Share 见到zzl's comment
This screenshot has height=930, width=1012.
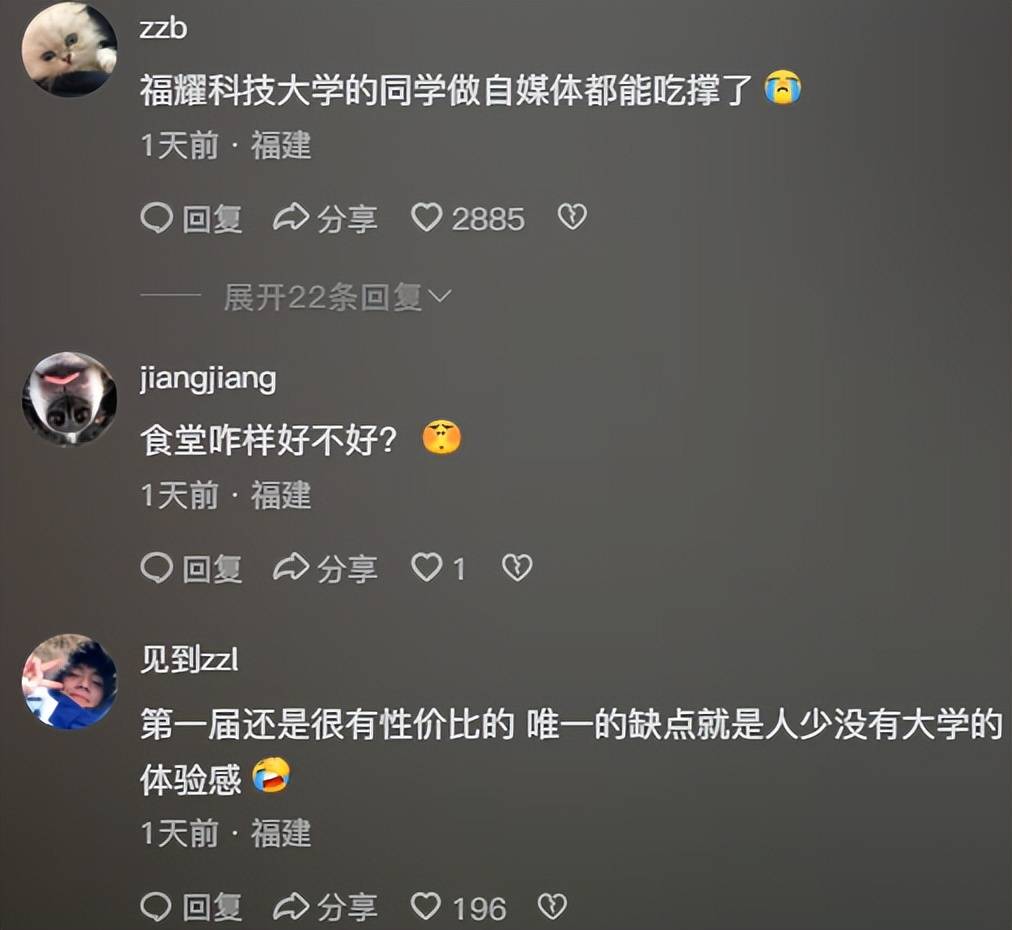(325, 907)
